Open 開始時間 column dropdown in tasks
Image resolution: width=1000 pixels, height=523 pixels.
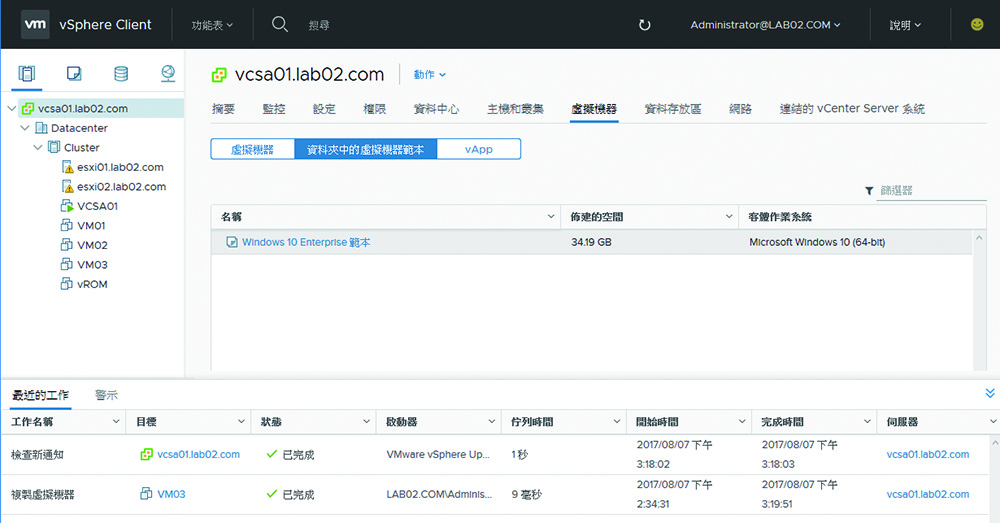point(742,422)
